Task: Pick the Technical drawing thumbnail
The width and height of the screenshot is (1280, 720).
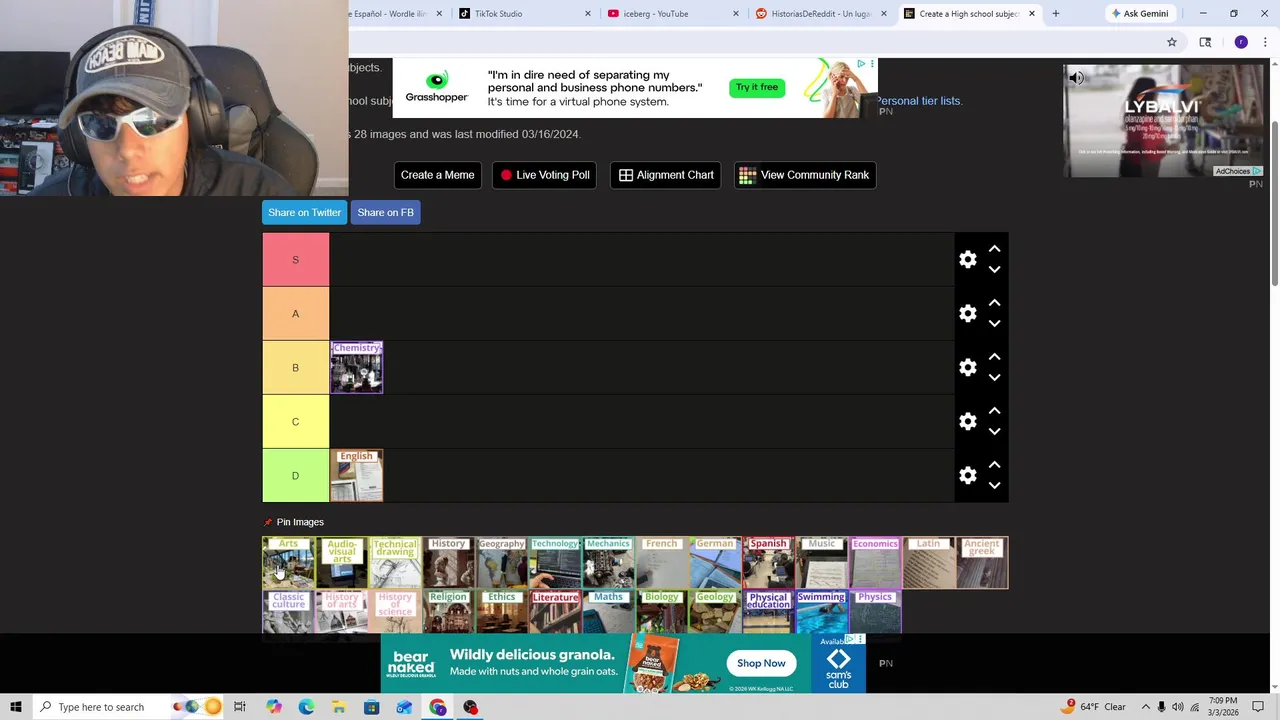Action: (395, 562)
